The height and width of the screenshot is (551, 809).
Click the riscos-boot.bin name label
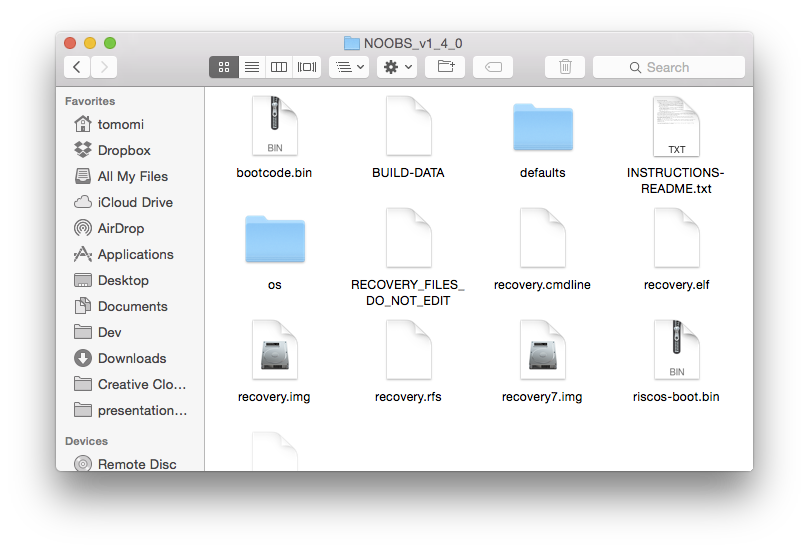click(x=676, y=397)
